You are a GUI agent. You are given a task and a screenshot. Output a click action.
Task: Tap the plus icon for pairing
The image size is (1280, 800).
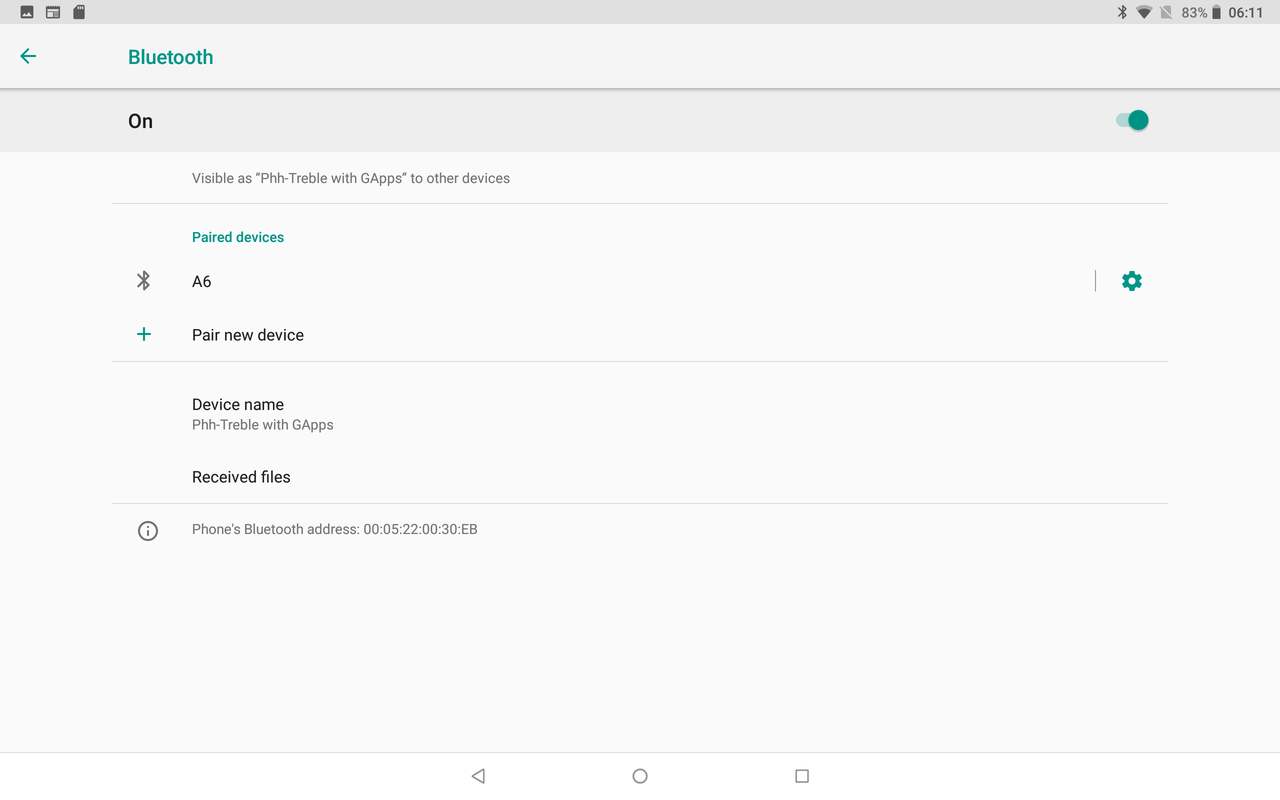coord(143,334)
